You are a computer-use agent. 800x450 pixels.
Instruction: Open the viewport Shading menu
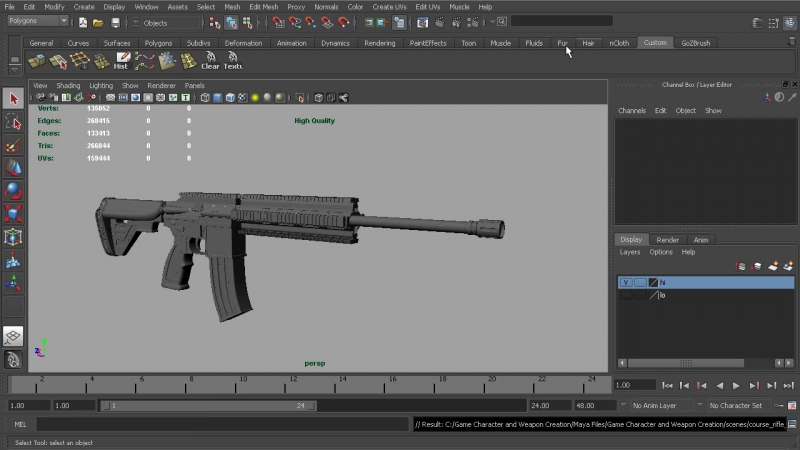[68, 86]
